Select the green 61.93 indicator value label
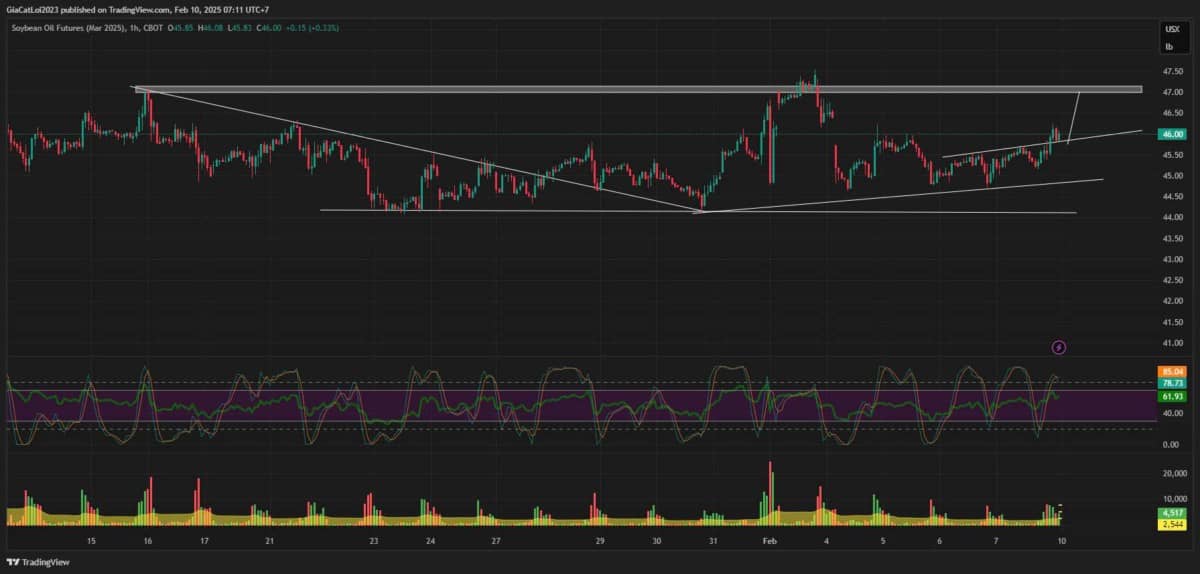1200x574 pixels. pyautogui.click(x=1173, y=397)
